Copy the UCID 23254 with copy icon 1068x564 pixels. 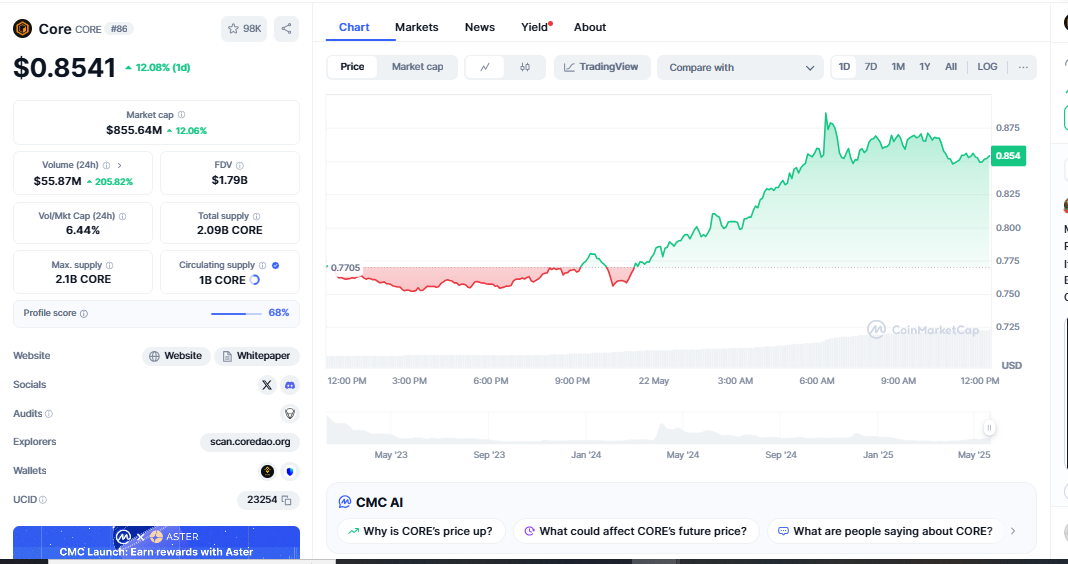click(x=287, y=500)
